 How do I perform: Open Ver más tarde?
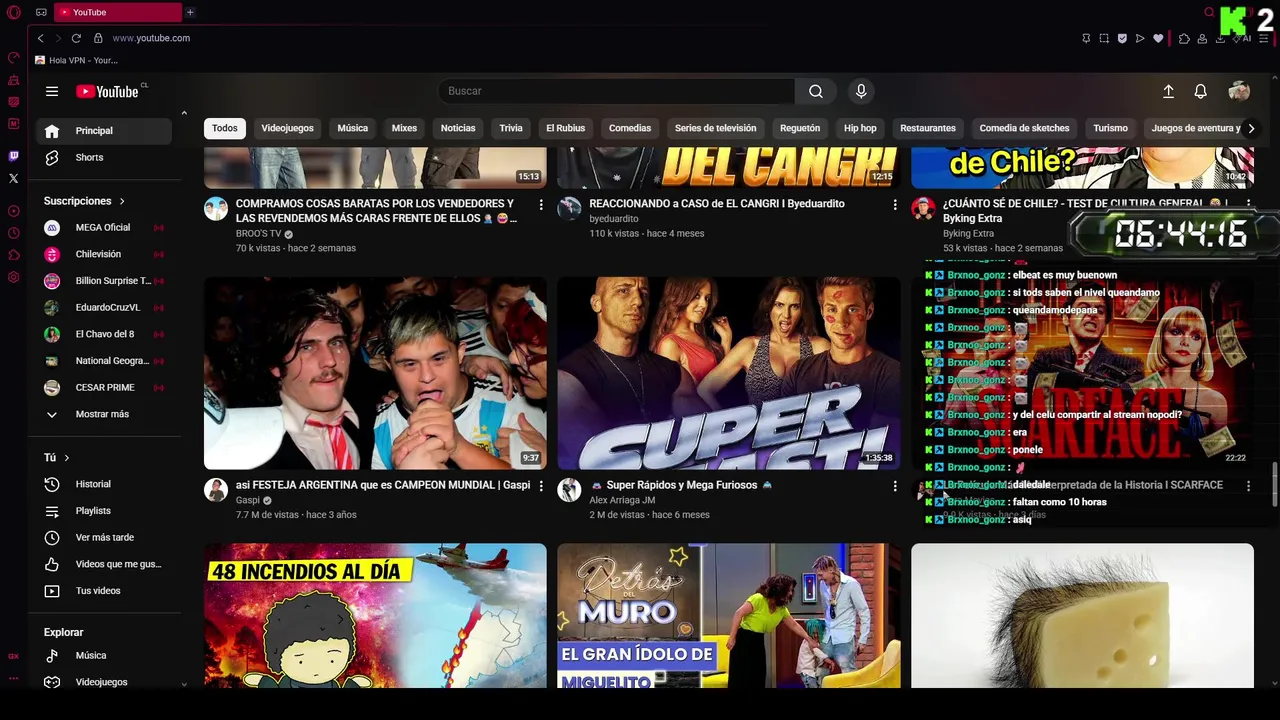point(104,538)
